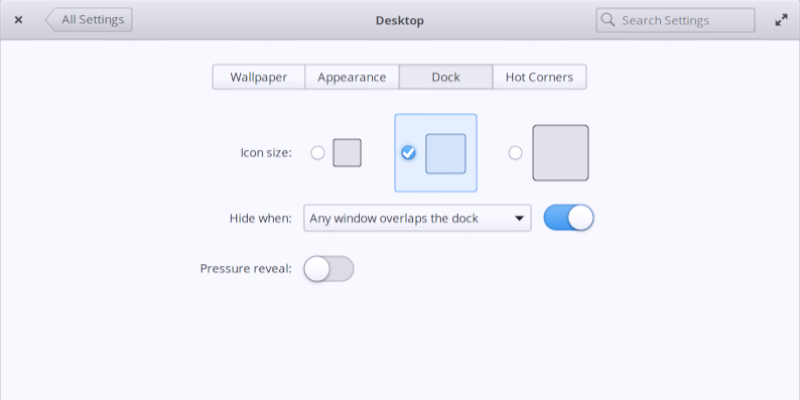
Task: Enable the Pressure reveal switch
Action: (x=329, y=269)
